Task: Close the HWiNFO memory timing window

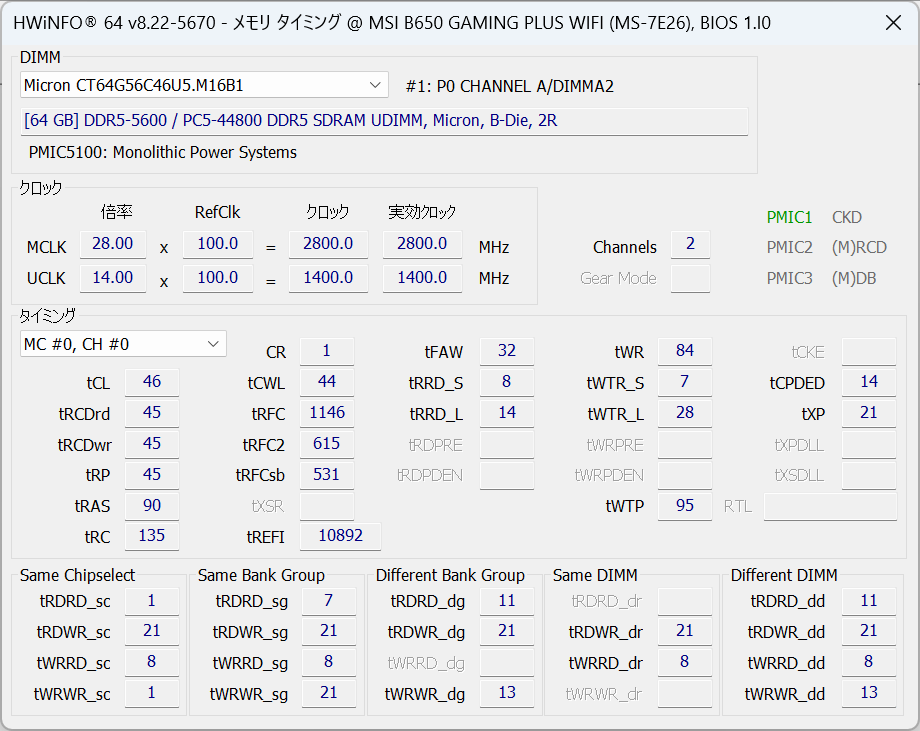Action: coord(893,23)
